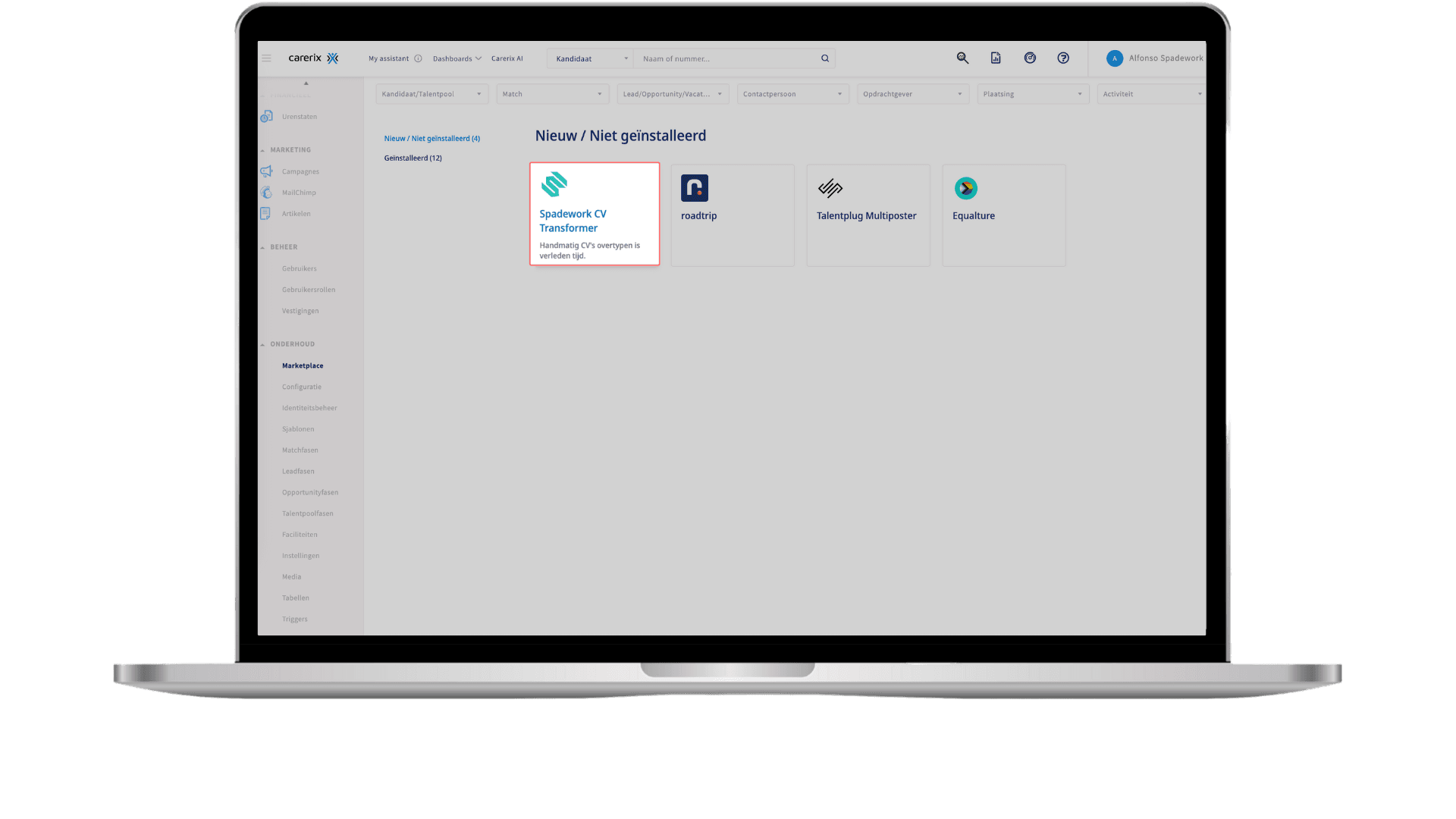
Task: Open Alfonso Spadework user profile
Action: [1155, 58]
